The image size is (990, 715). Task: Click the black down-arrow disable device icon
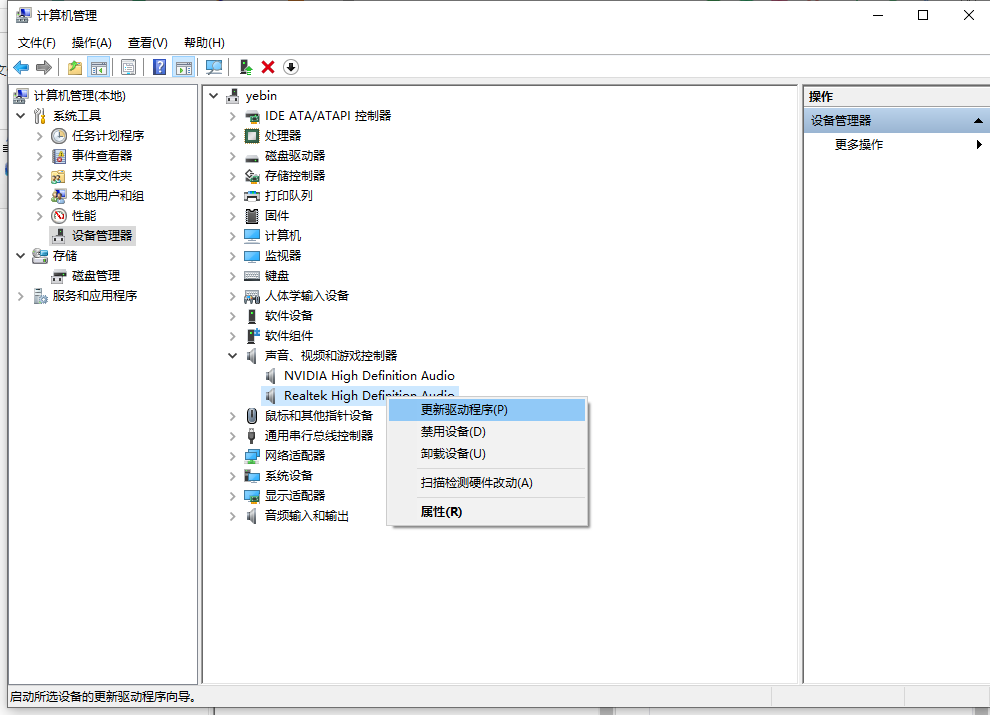tap(291, 67)
